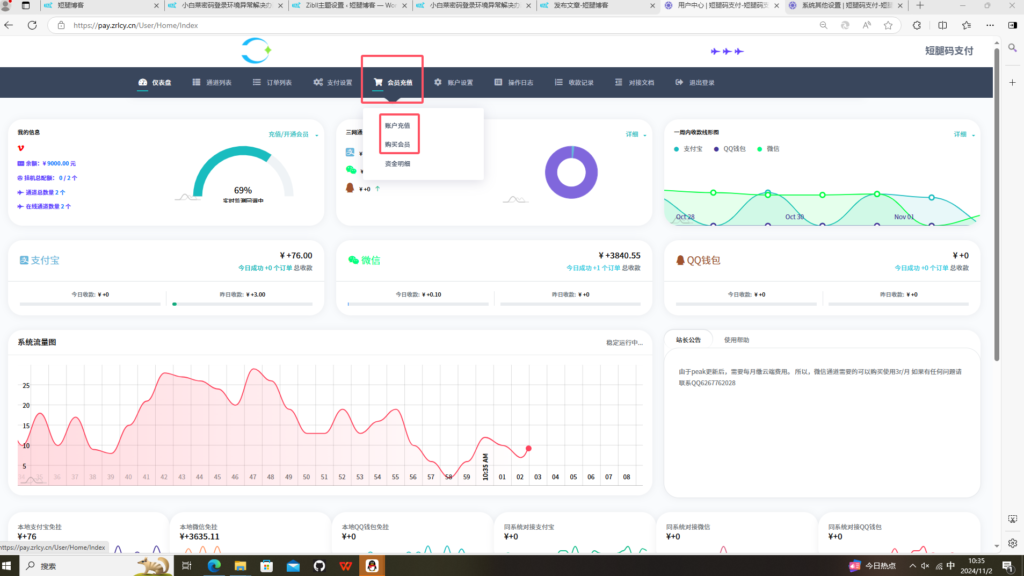The height and width of the screenshot is (576, 1024).
Task: Click the site logo at top
Action: click(255, 50)
